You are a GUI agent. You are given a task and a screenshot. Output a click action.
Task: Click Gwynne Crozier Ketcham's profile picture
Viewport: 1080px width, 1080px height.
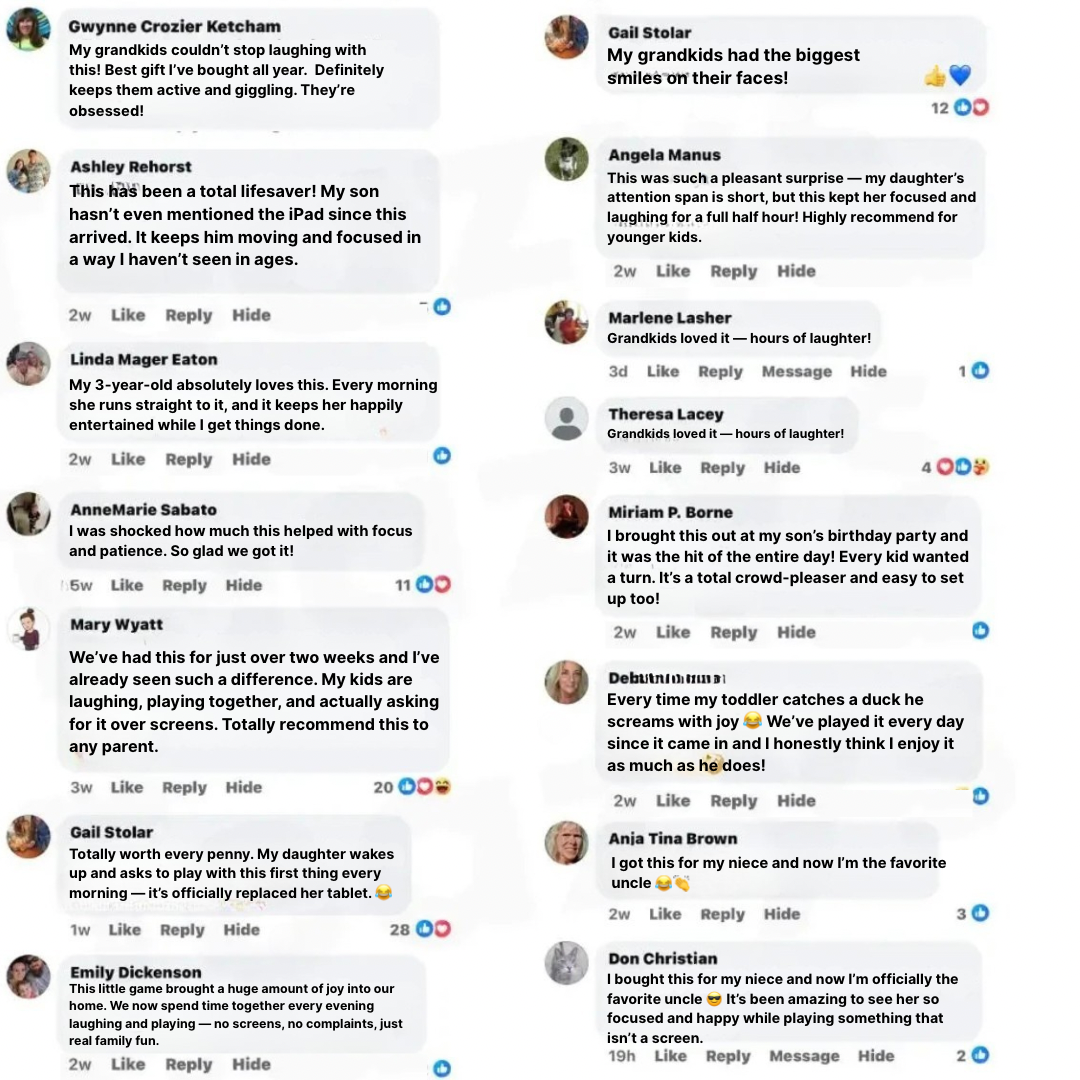pyautogui.click(x=28, y=29)
